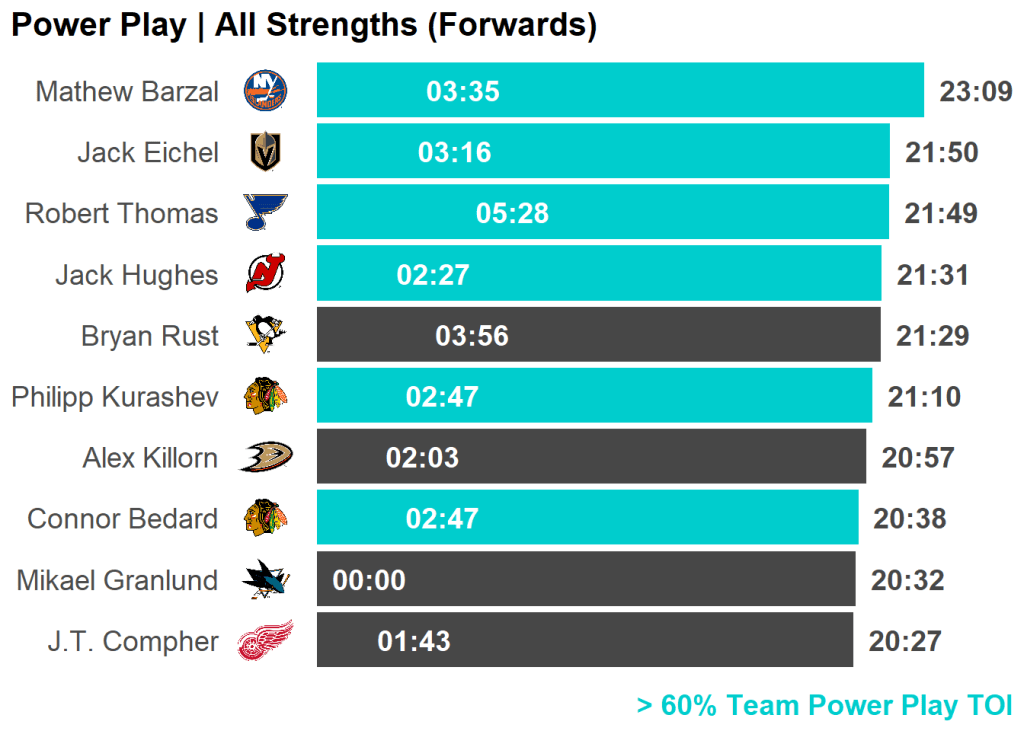
Task: Click the New Jersey Devils logo
Action: coord(265,274)
